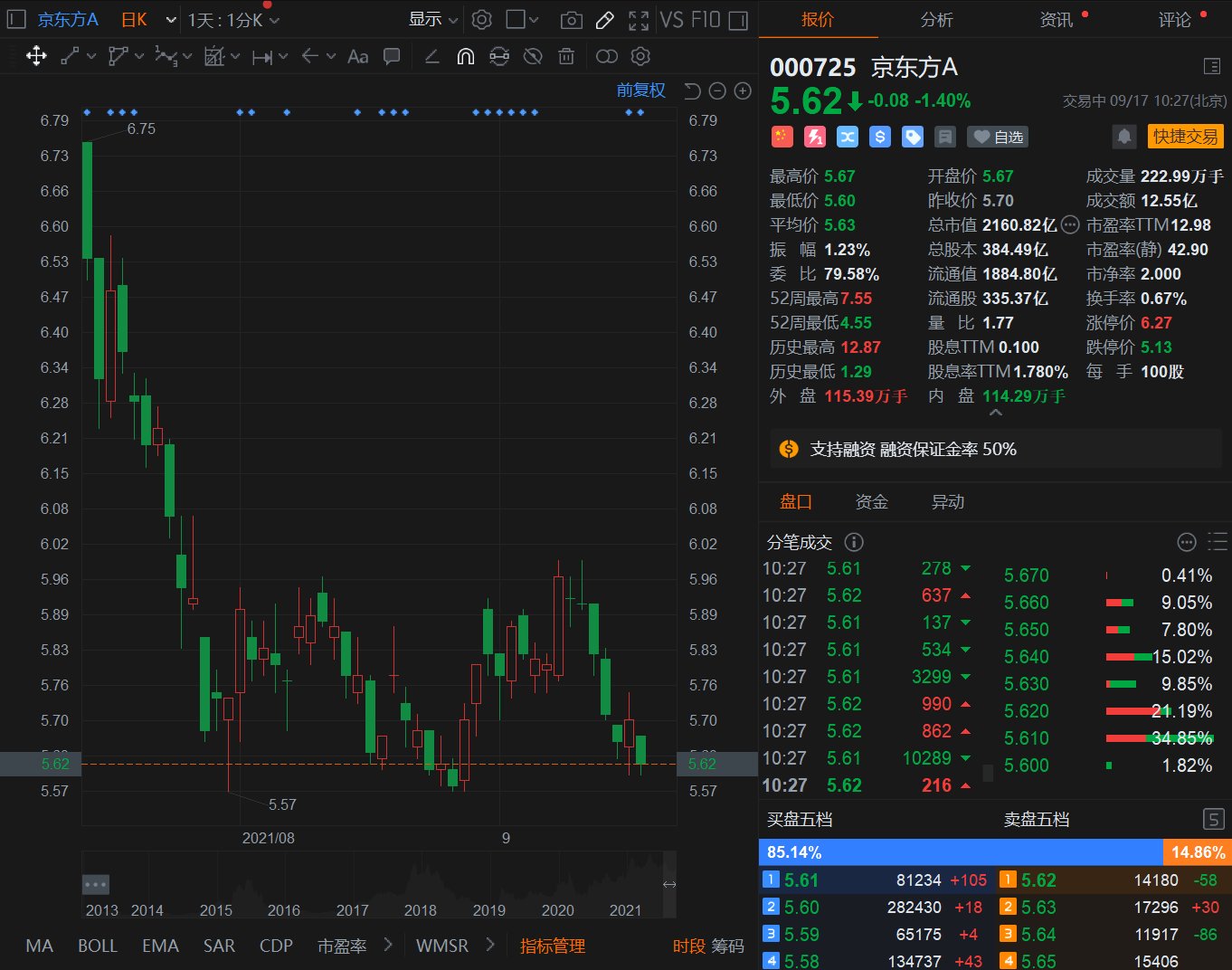Click the gray bookmark note icon
Screen dimensions: 1232x970
click(x=945, y=137)
